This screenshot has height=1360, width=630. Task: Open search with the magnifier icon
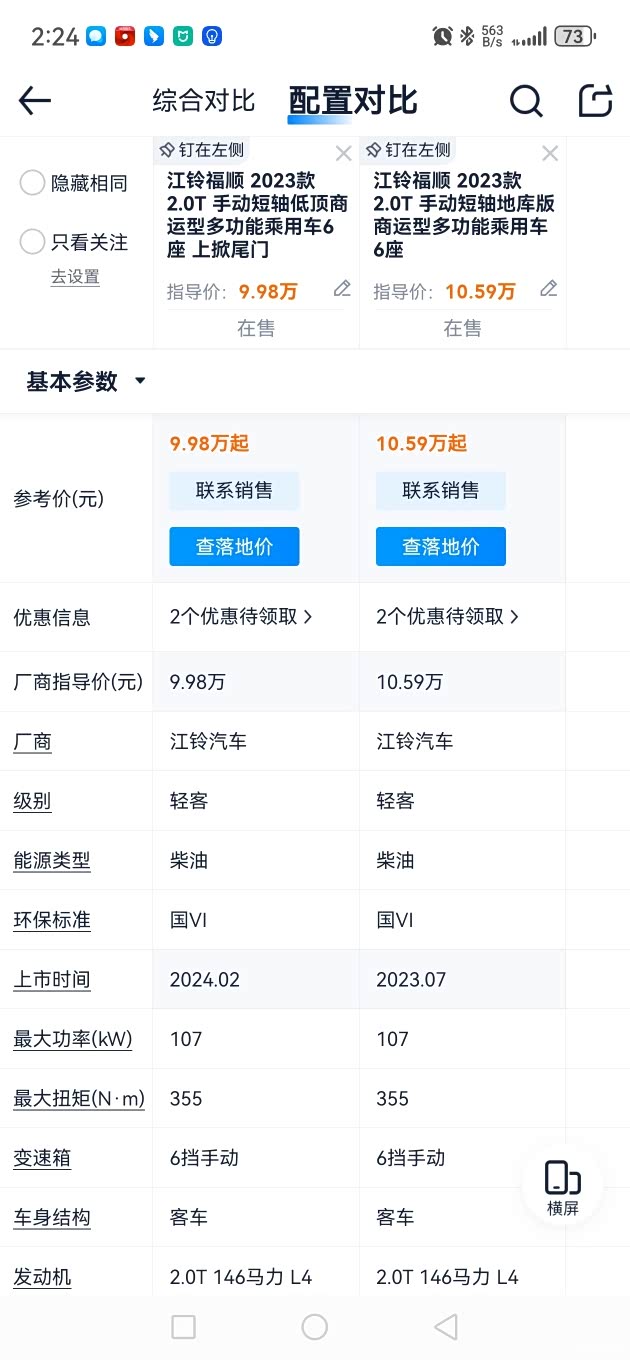tap(526, 100)
